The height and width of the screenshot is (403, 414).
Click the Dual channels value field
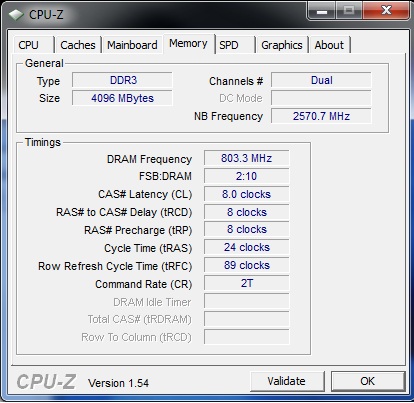(x=321, y=80)
